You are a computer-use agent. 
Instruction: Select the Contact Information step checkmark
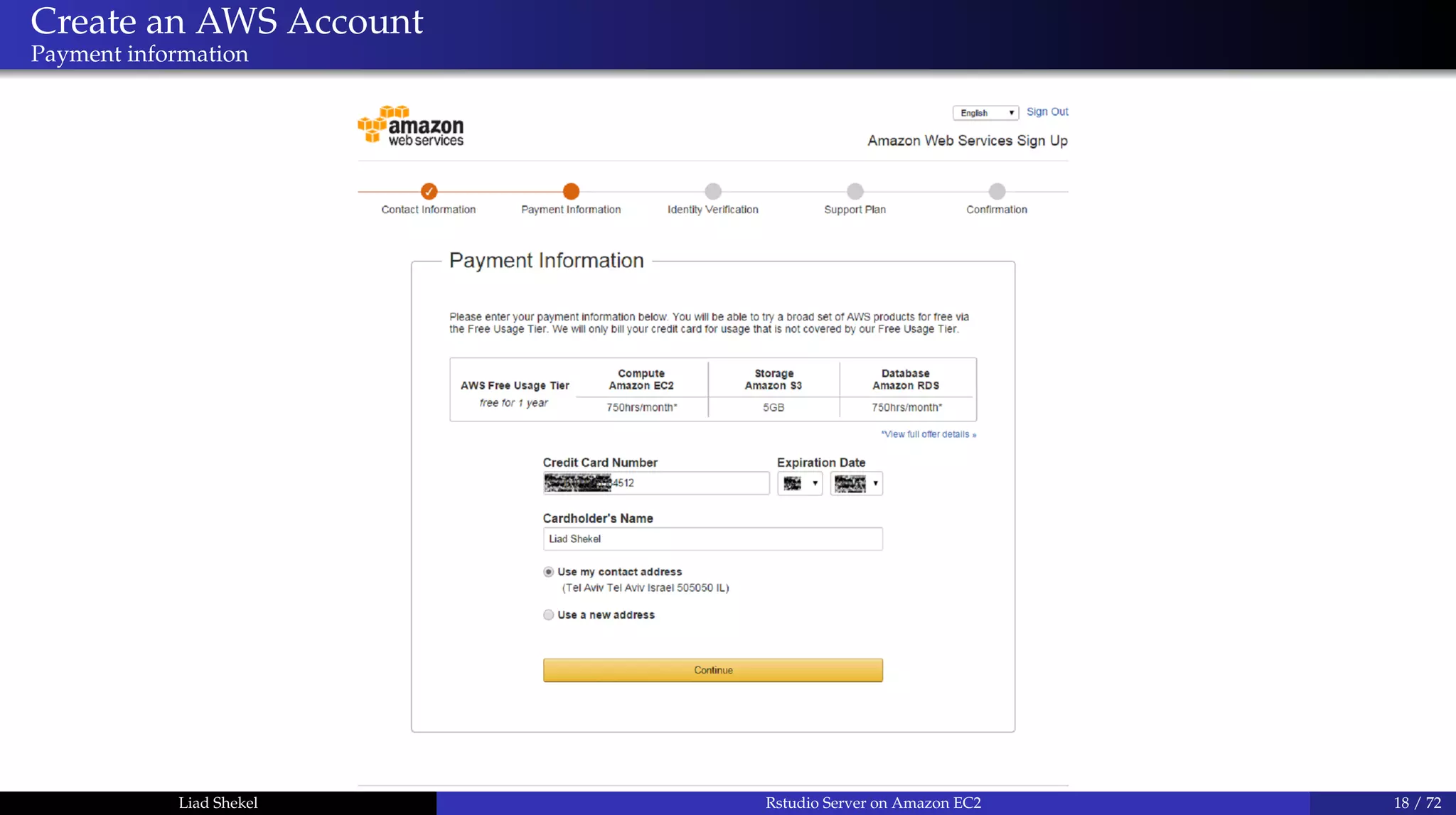(429, 191)
